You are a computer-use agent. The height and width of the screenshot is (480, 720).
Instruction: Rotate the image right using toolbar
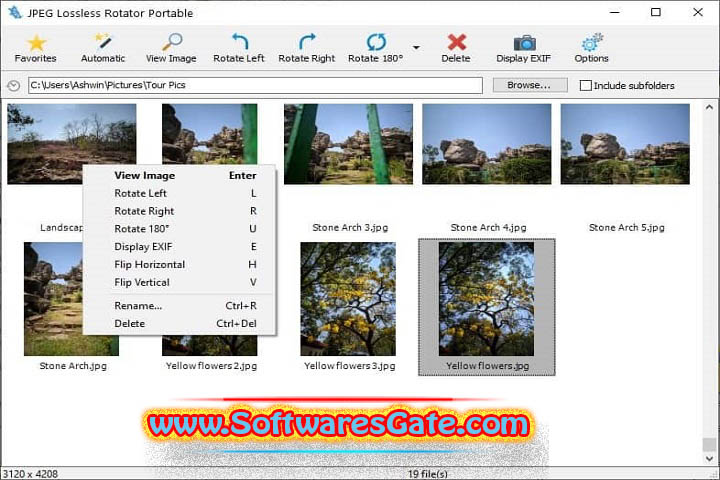pyautogui.click(x=307, y=42)
